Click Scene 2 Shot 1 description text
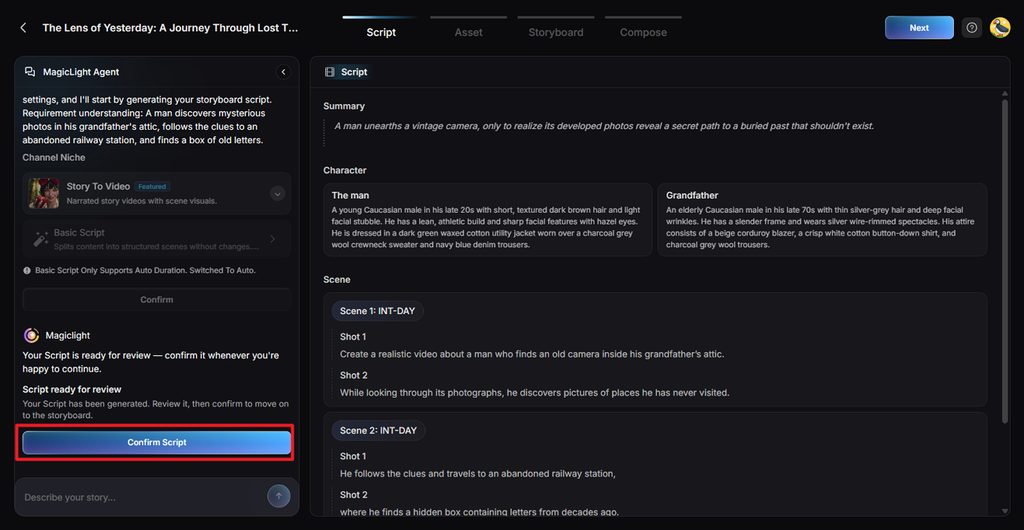The height and width of the screenshot is (530, 1024). (478, 474)
